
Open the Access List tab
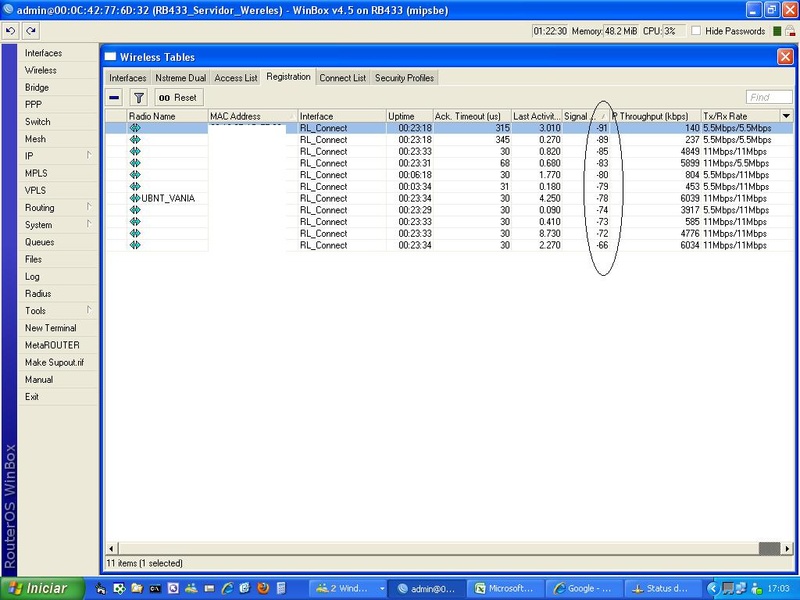tap(236, 78)
